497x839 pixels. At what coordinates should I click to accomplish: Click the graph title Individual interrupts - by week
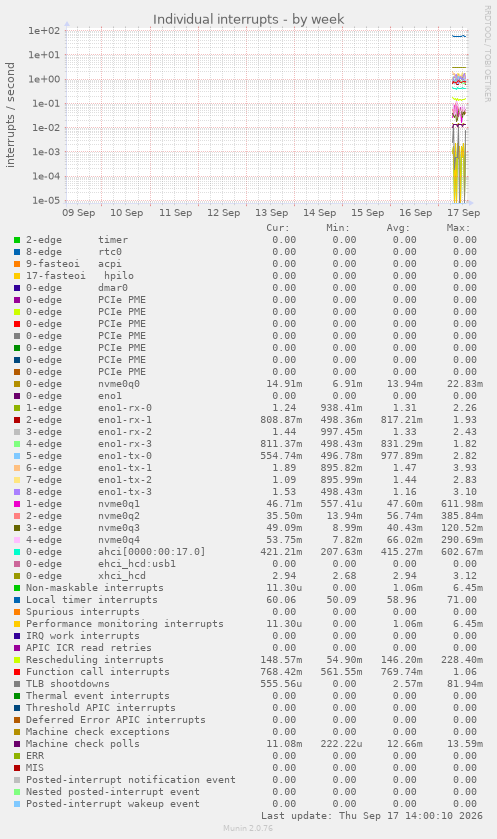248,20
